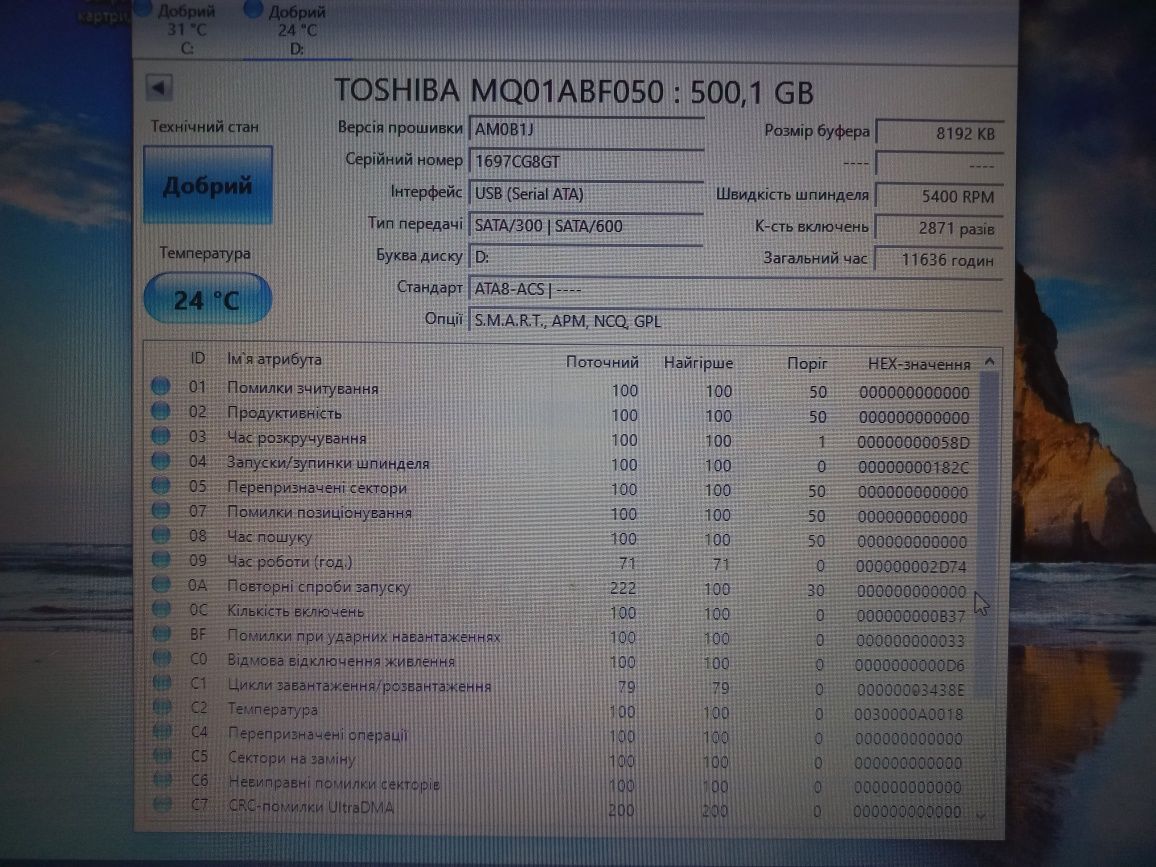The width and height of the screenshot is (1156, 867).
Task: Click the HEX-значення column header
Action: click(919, 364)
